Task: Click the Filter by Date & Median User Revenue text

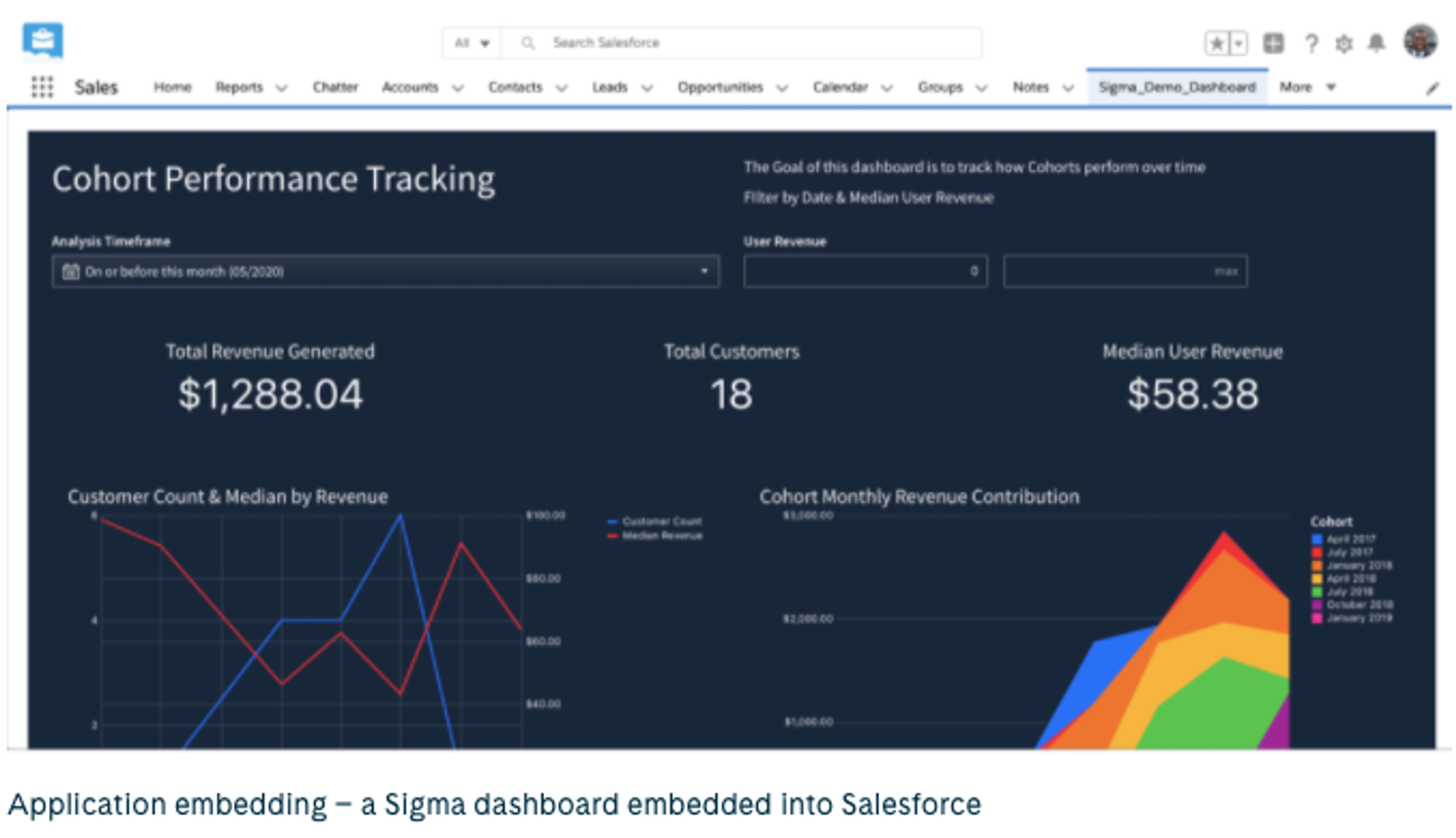Action: click(869, 198)
